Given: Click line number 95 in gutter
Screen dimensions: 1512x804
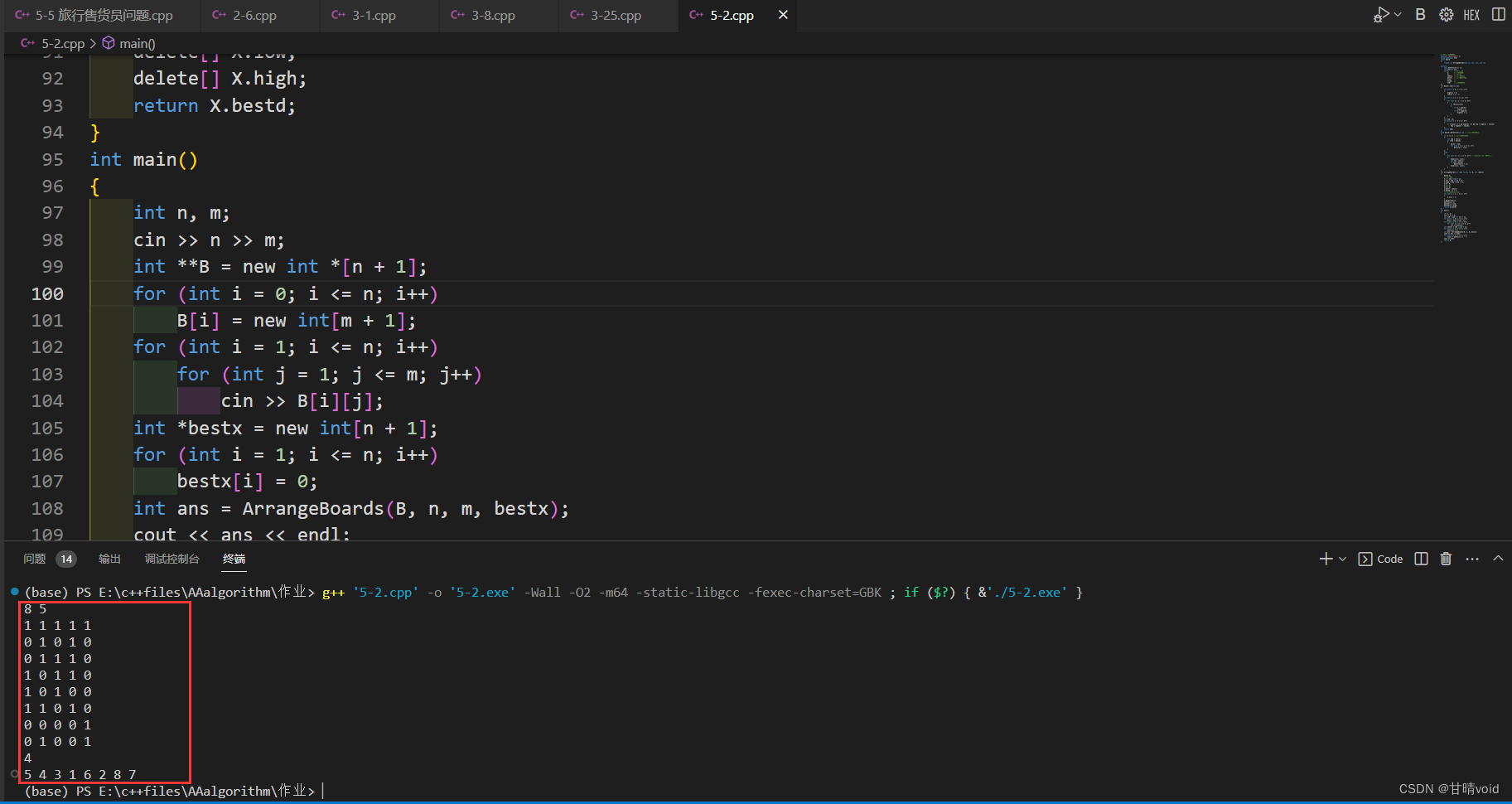Looking at the screenshot, I should point(52,159).
